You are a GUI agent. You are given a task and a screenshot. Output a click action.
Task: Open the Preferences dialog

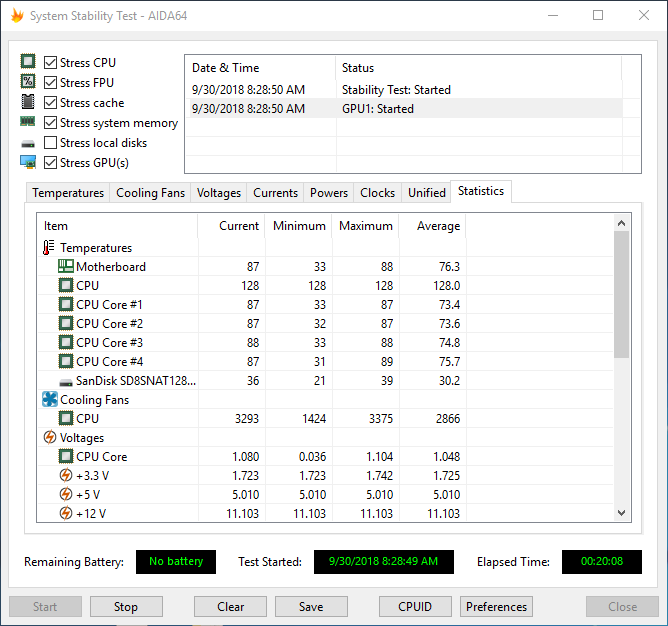(x=496, y=607)
